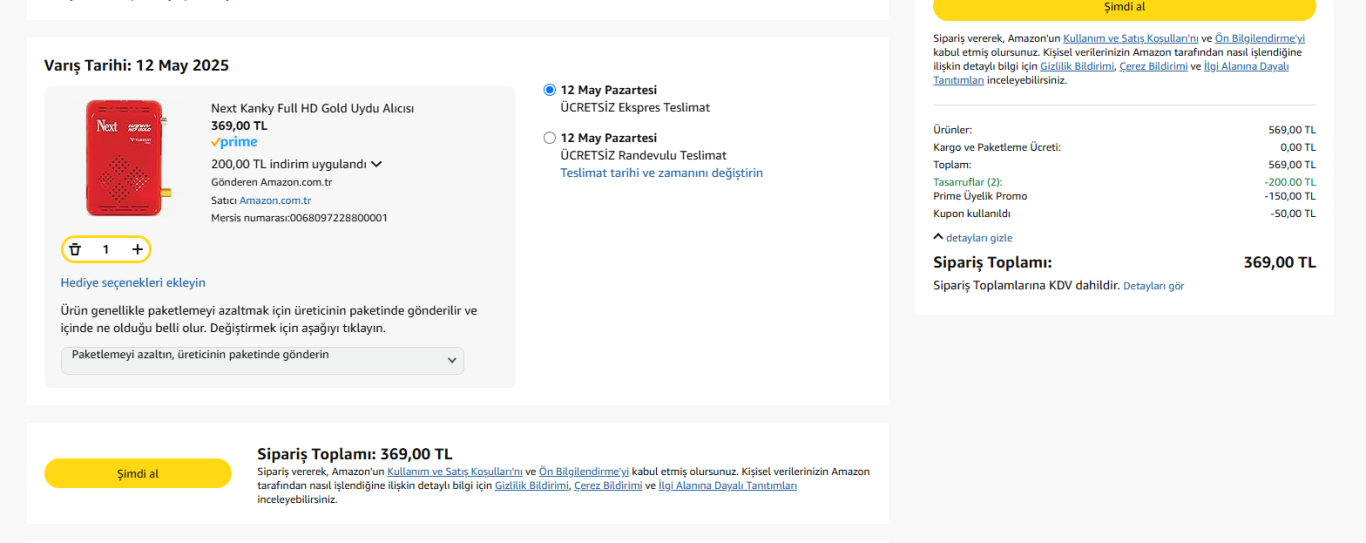Click Hediye seçenekleri ekleyin link
Image resolution: width=1366 pixels, height=543 pixels.
(x=133, y=283)
